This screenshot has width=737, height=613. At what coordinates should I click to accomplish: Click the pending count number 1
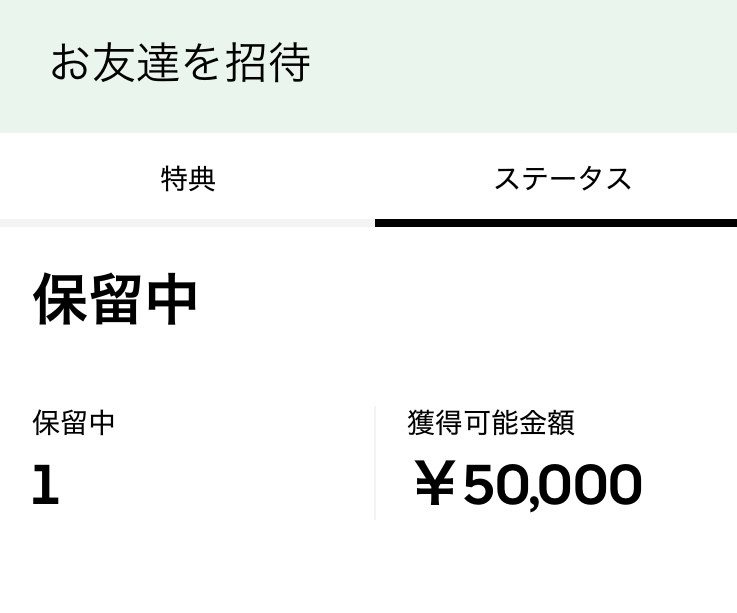45,486
